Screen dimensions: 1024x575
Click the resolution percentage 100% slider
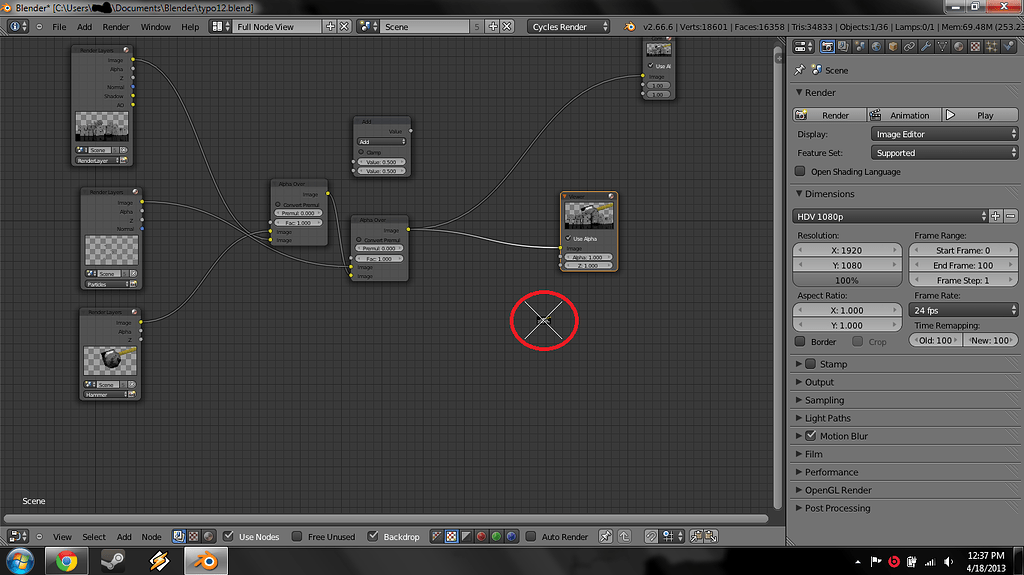tap(847, 280)
